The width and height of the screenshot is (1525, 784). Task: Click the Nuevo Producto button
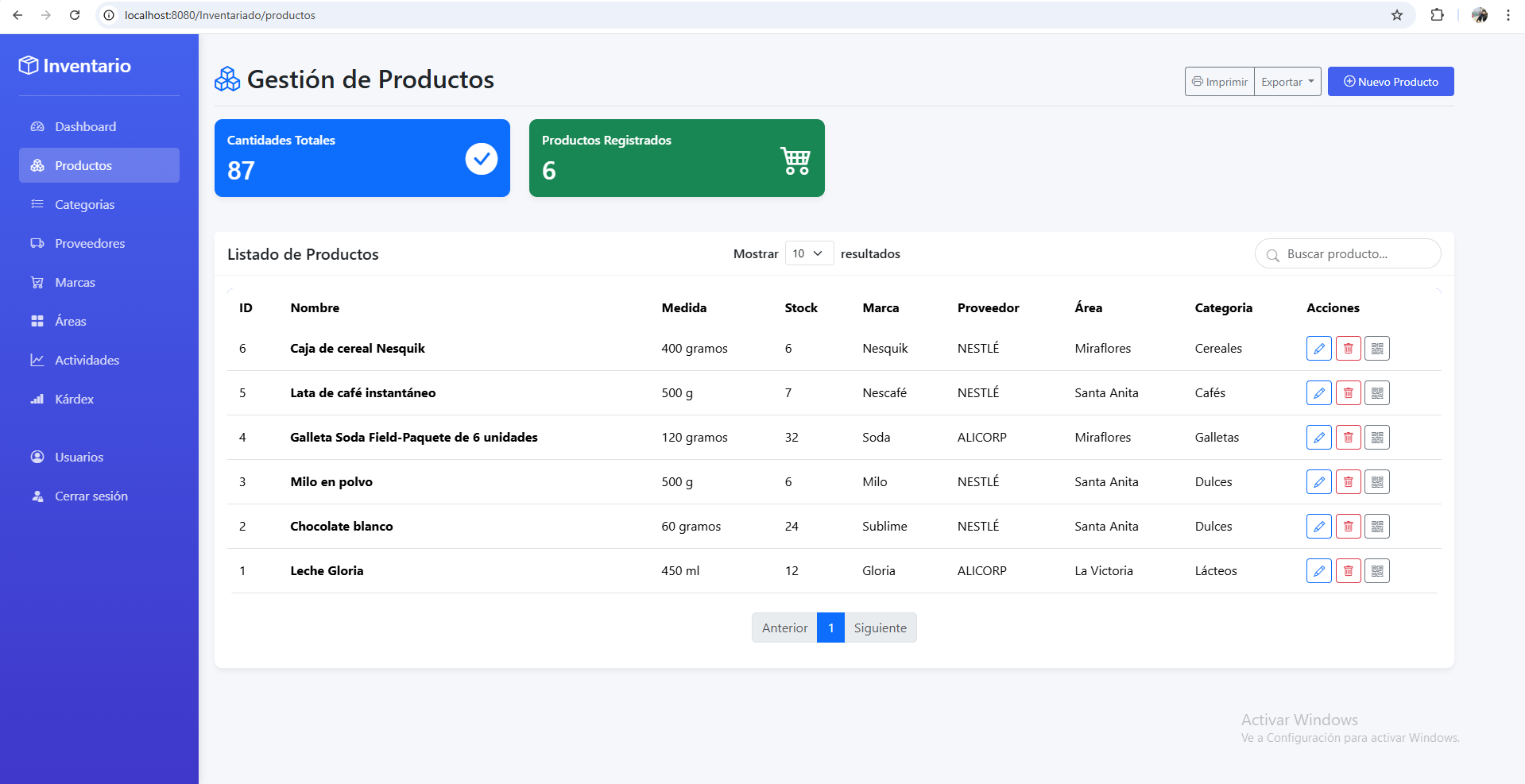tap(1391, 82)
